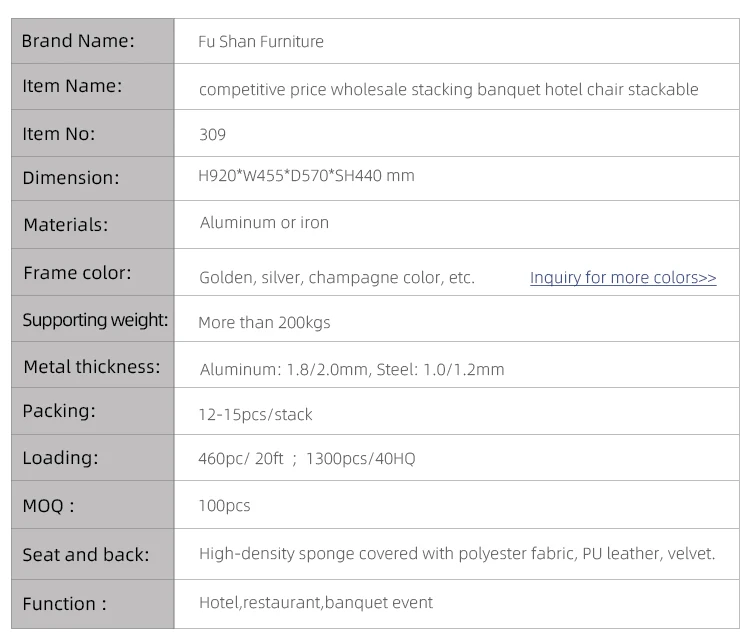The width and height of the screenshot is (750, 641).
Task: Select the 'Function :' label
Action: click(65, 604)
